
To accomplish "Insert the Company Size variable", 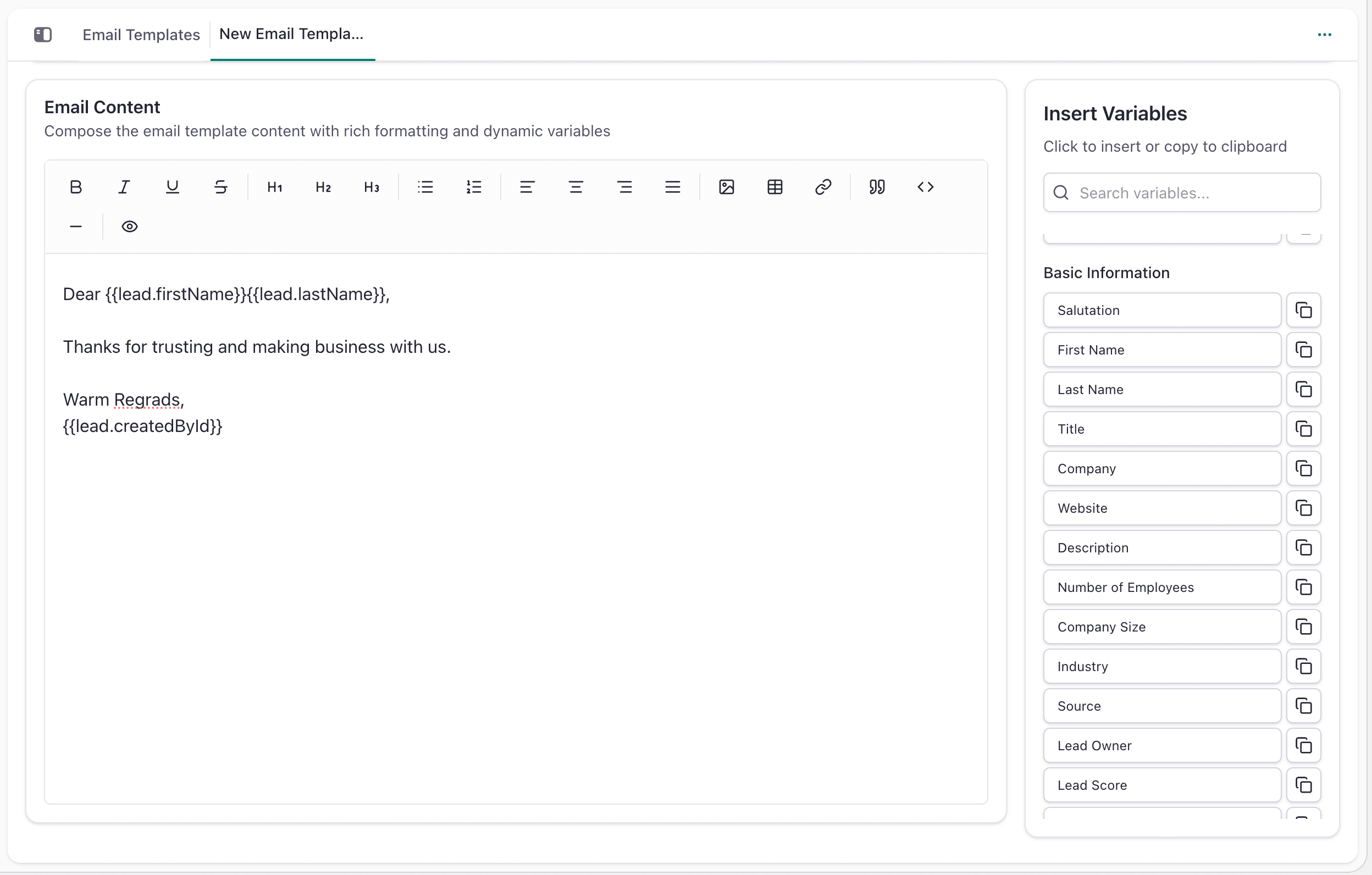I will pos(1162,627).
